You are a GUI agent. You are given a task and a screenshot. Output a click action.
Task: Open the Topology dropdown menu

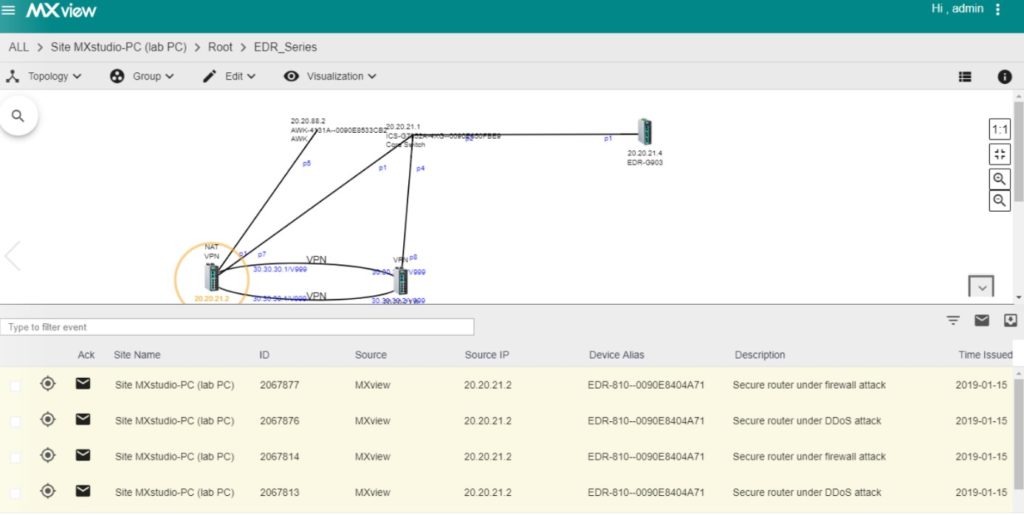[x=44, y=76]
